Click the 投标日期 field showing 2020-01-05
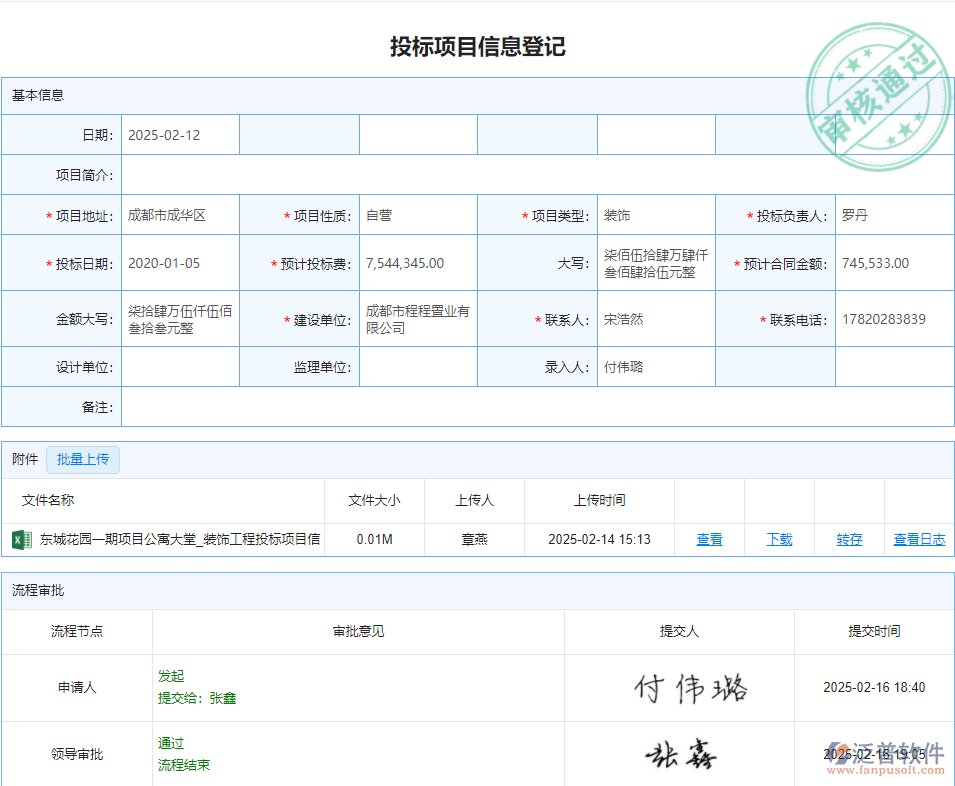This screenshot has width=955, height=786. (x=180, y=262)
